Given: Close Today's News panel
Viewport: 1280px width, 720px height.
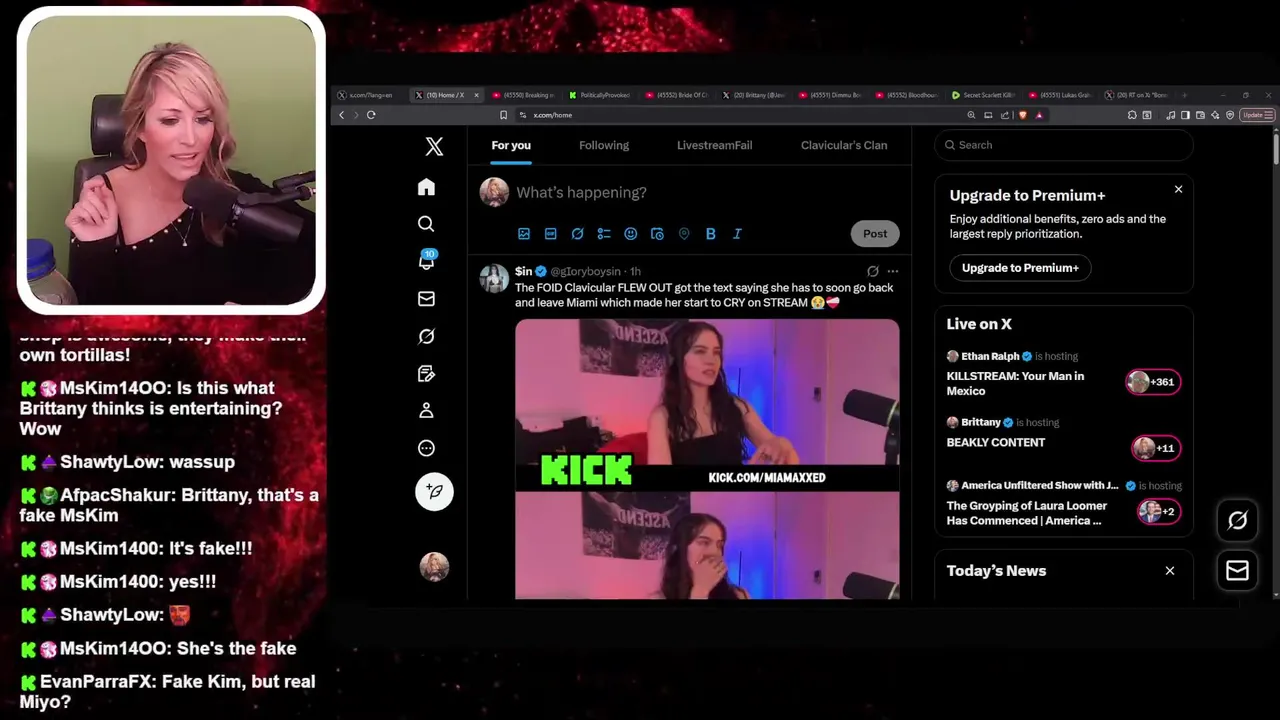Looking at the screenshot, I should (1170, 571).
